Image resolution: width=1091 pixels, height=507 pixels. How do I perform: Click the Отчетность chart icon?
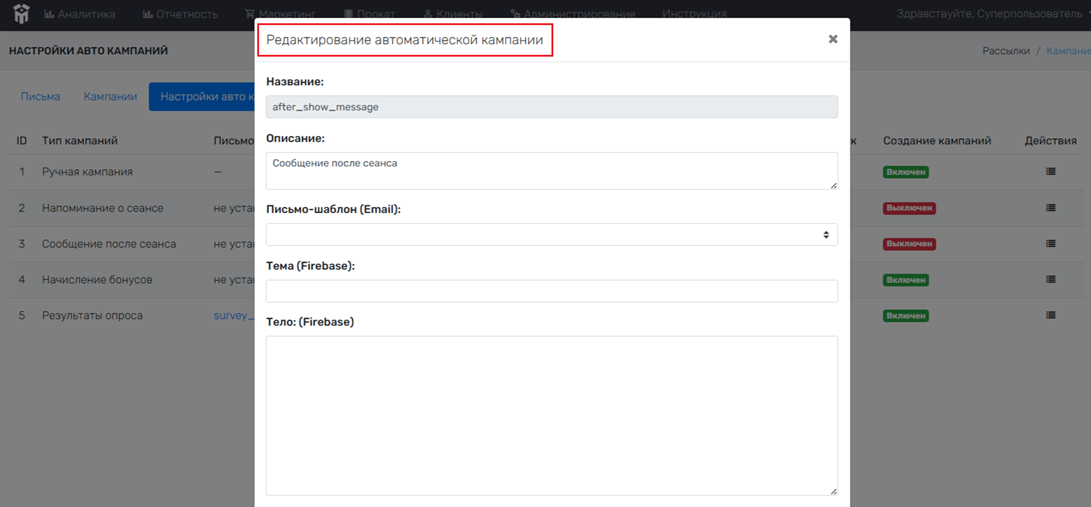[148, 14]
